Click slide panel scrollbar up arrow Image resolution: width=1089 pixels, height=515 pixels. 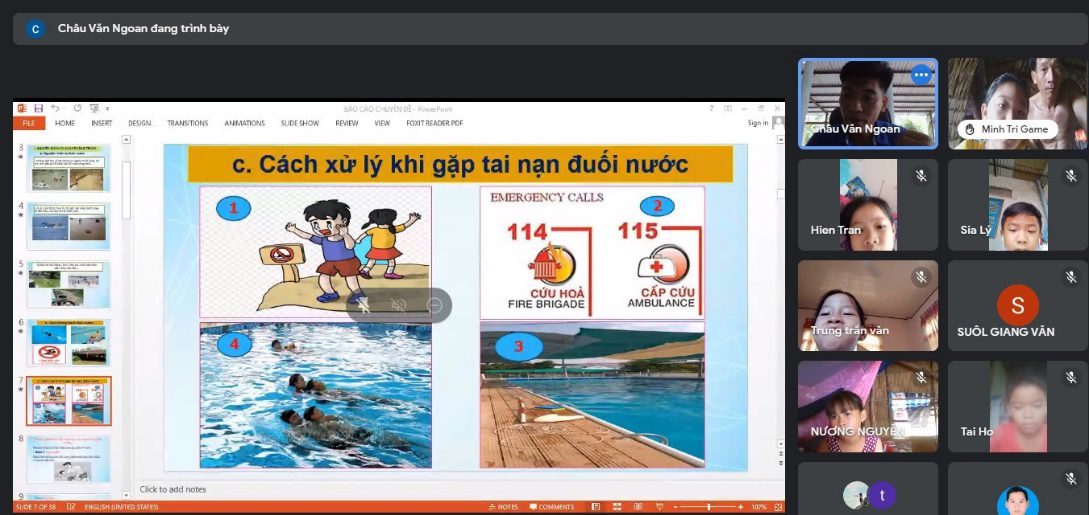click(126, 140)
